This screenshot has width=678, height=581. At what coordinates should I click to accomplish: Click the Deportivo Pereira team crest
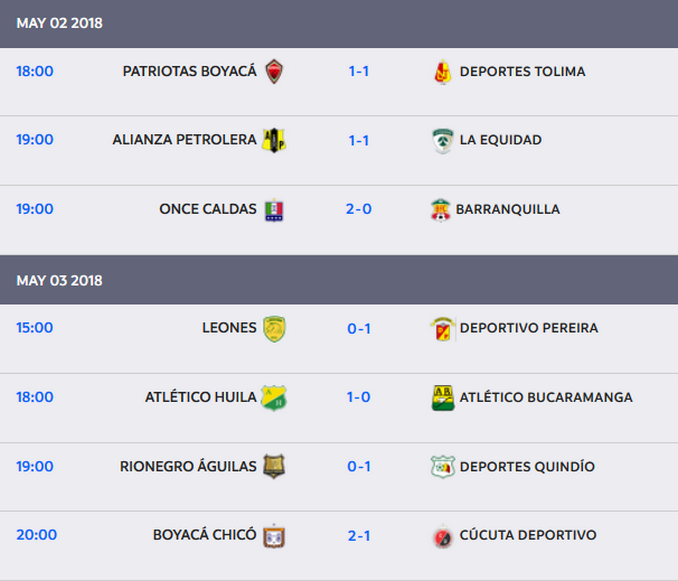tap(443, 328)
